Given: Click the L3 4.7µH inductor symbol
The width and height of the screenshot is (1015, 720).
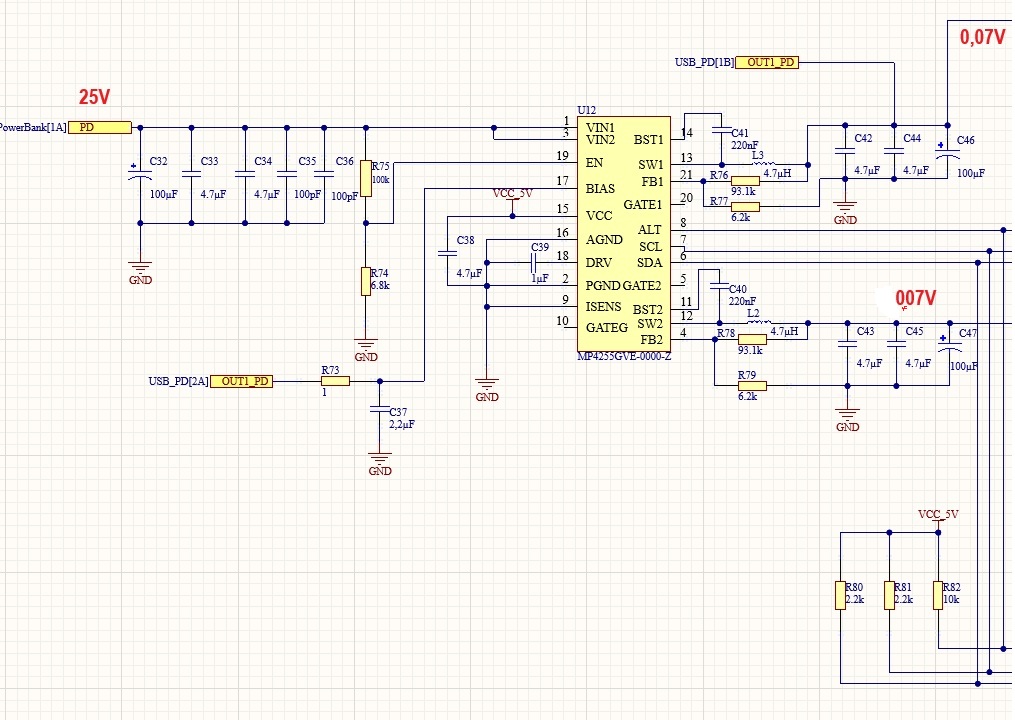Looking at the screenshot, I should [x=770, y=164].
